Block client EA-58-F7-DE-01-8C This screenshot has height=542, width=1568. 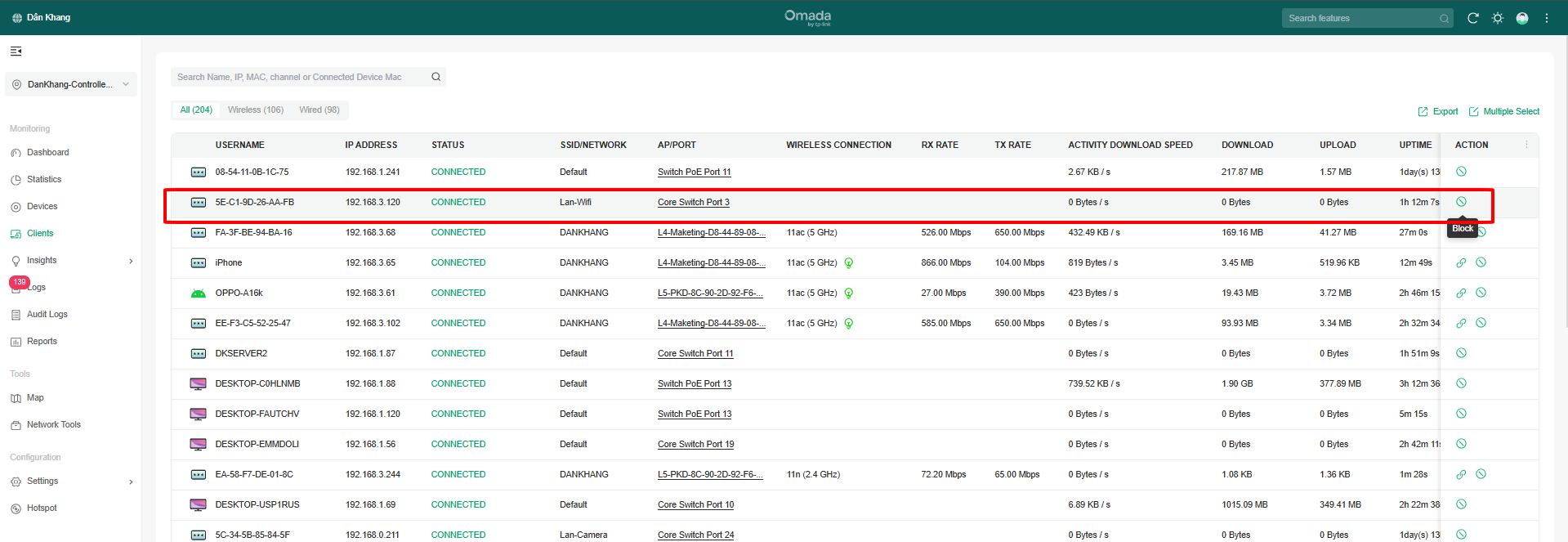1481,474
